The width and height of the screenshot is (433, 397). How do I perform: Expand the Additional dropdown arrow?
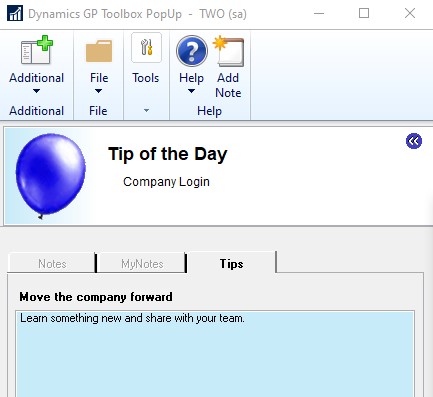(x=36, y=91)
